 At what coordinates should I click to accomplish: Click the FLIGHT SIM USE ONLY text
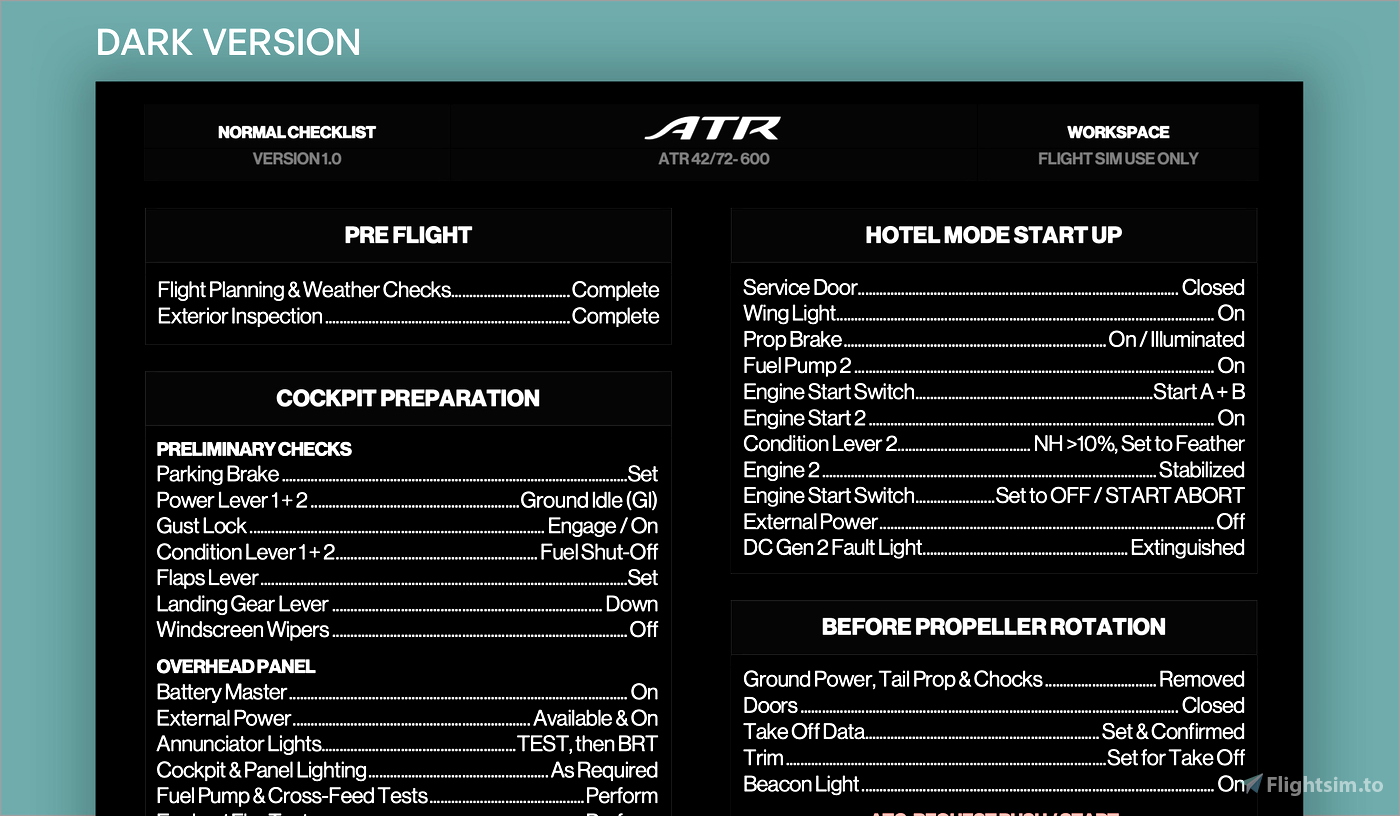coord(1117,158)
